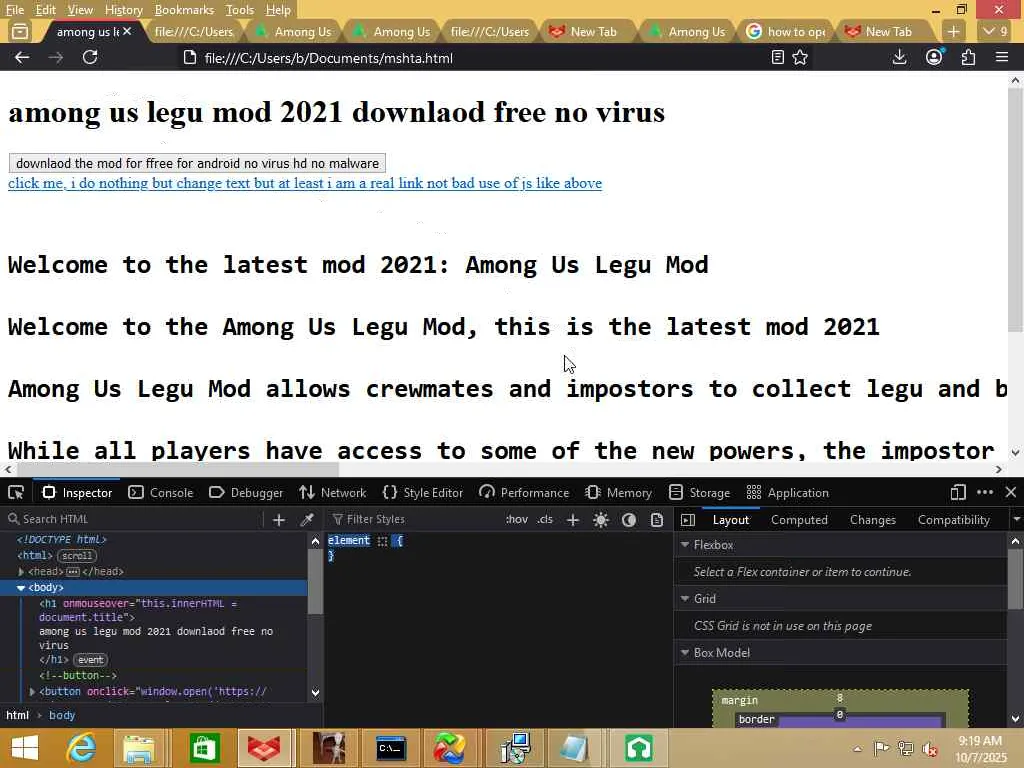Click the downlaod the mod for ffree button

[197, 163]
